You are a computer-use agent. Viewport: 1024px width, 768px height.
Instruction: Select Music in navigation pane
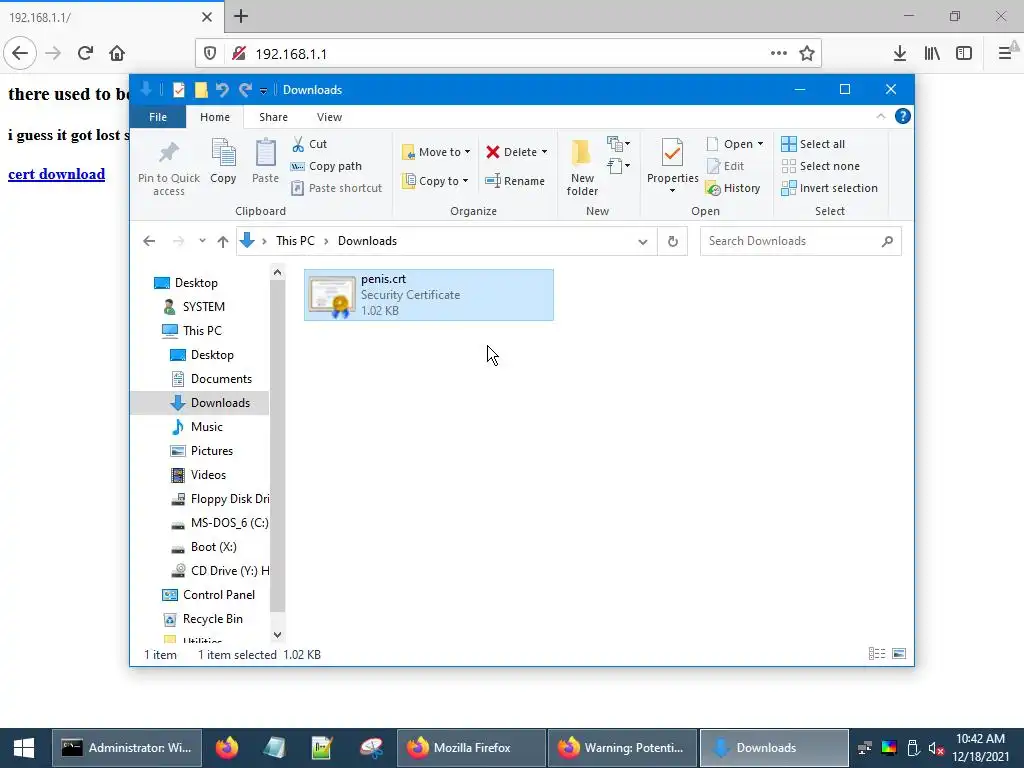(x=198, y=427)
